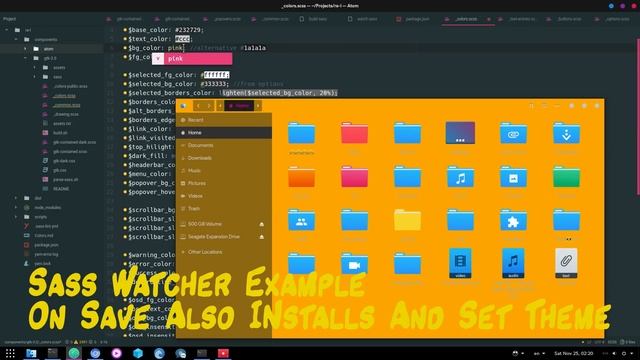This screenshot has height=360, width=640.
Task: Select Documents in Files sidebar
Action: click(224, 145)
